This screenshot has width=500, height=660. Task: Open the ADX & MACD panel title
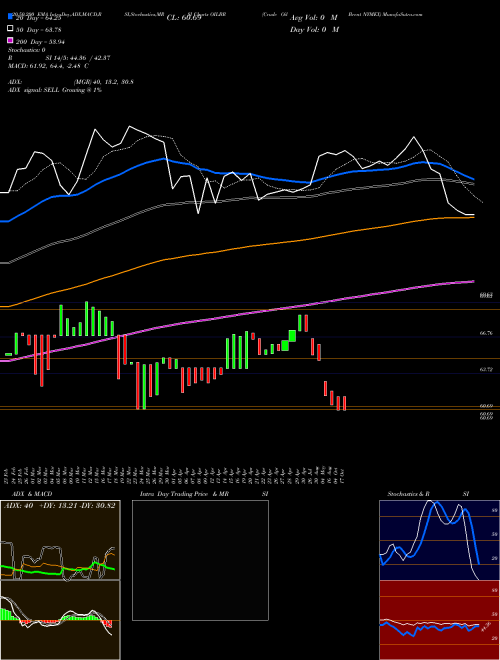coord(32,494)
